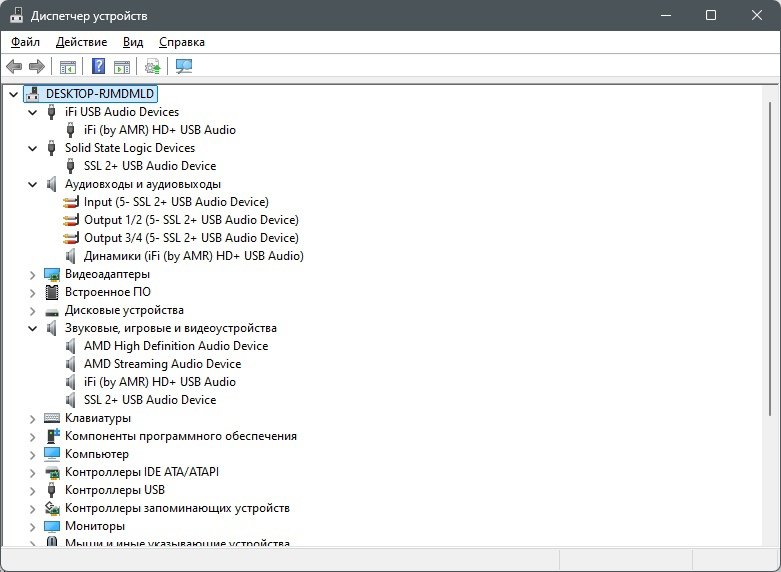Viewport: 781px width, 572px height.
Task: Collapse the Аудиовходы и аудиовыходы category
Action: pyautogui.click(x=33, y=184)
